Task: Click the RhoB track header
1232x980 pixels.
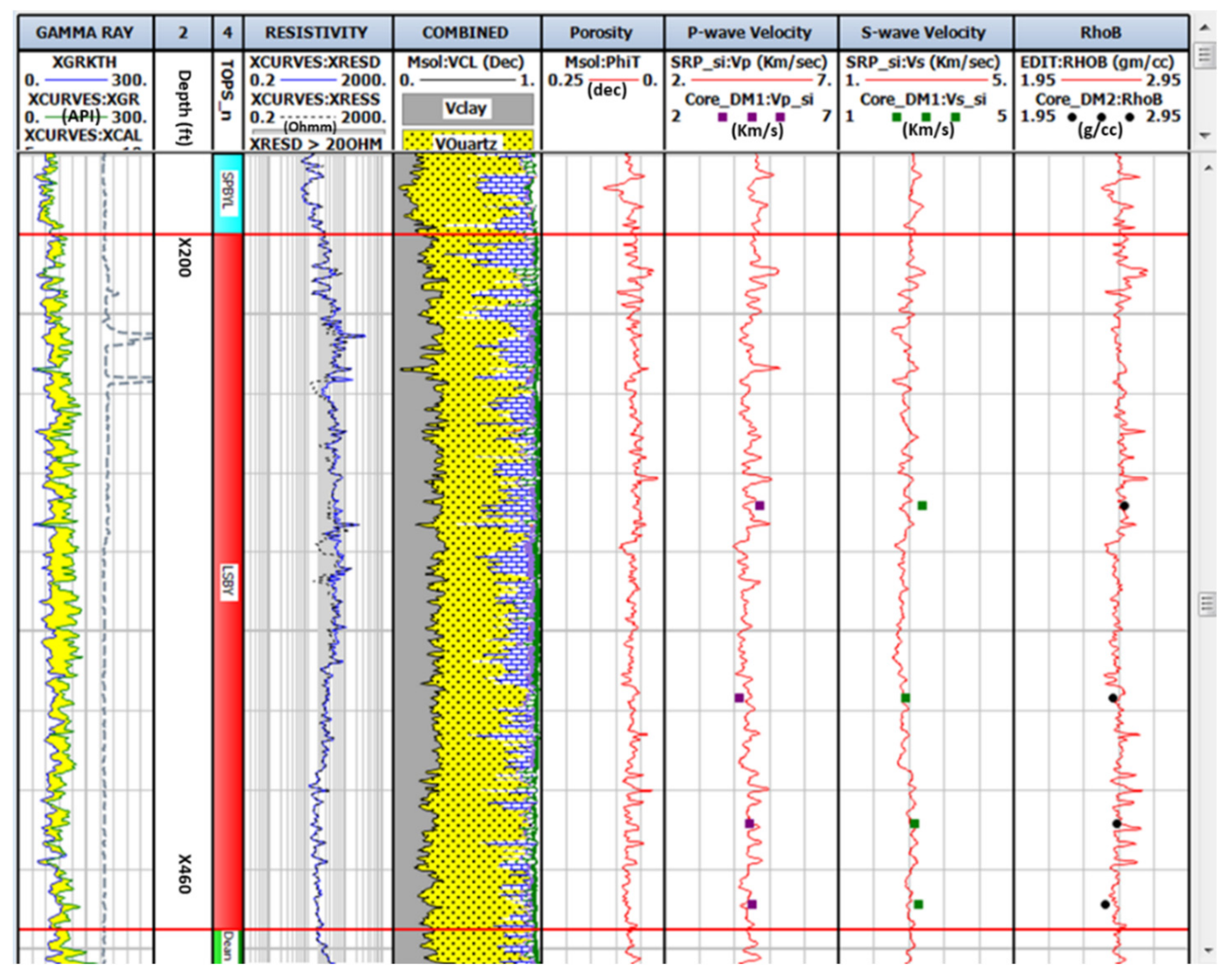Action: point(1100,33)
